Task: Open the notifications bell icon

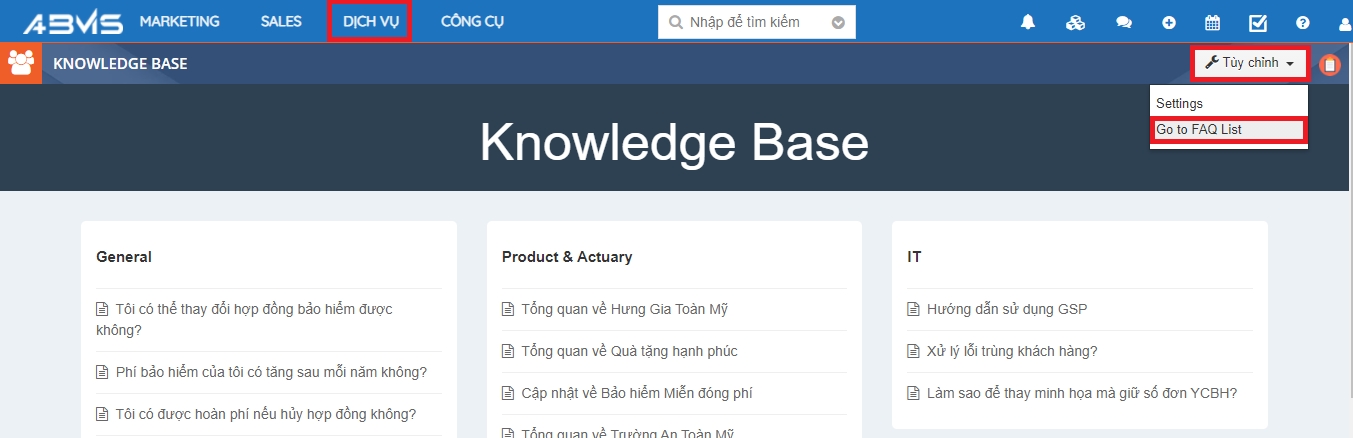Action: (x=1028, y=22)
